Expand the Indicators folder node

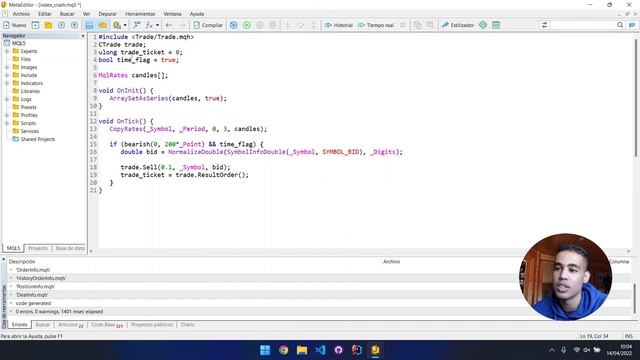point(7,83)
